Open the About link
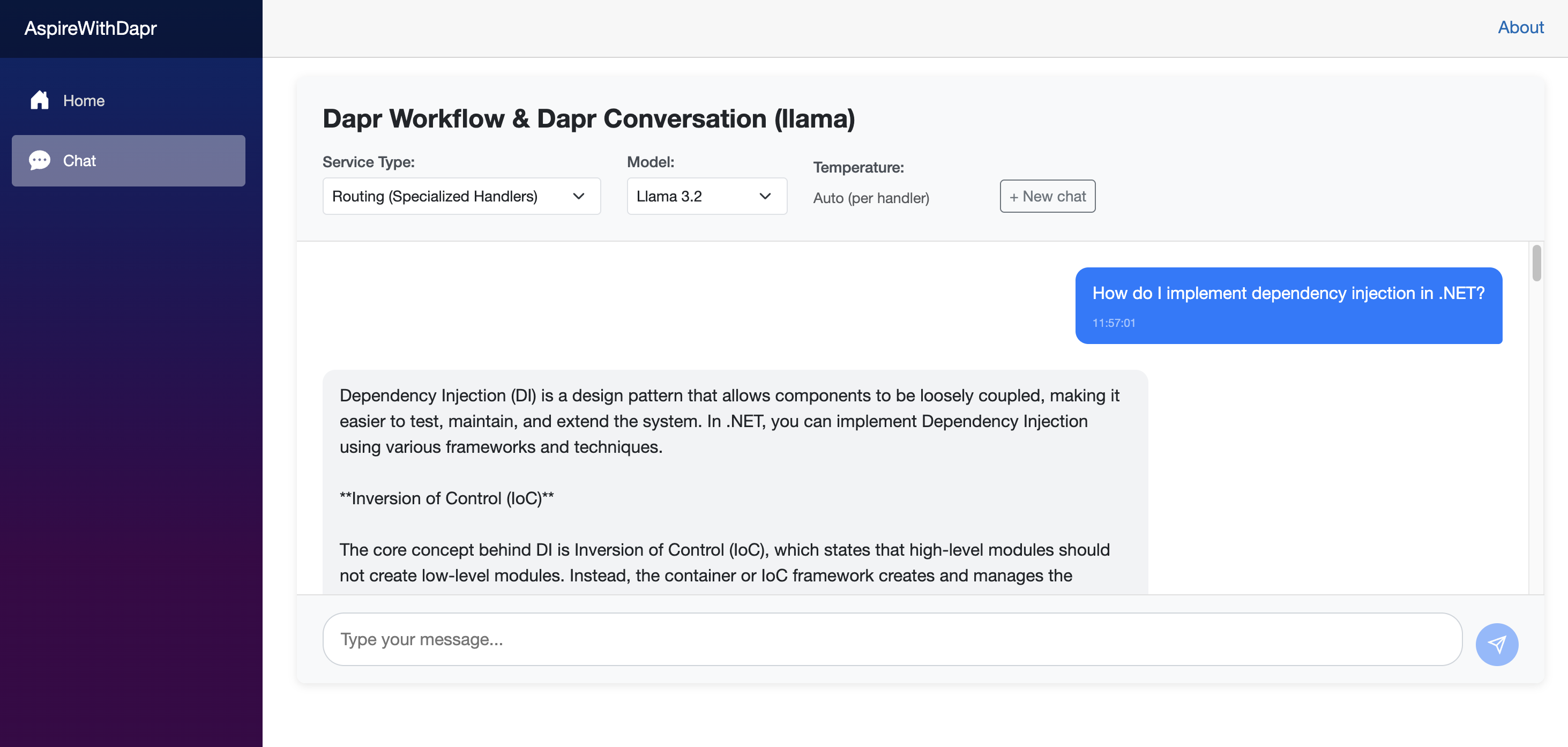 [1520, 27]
